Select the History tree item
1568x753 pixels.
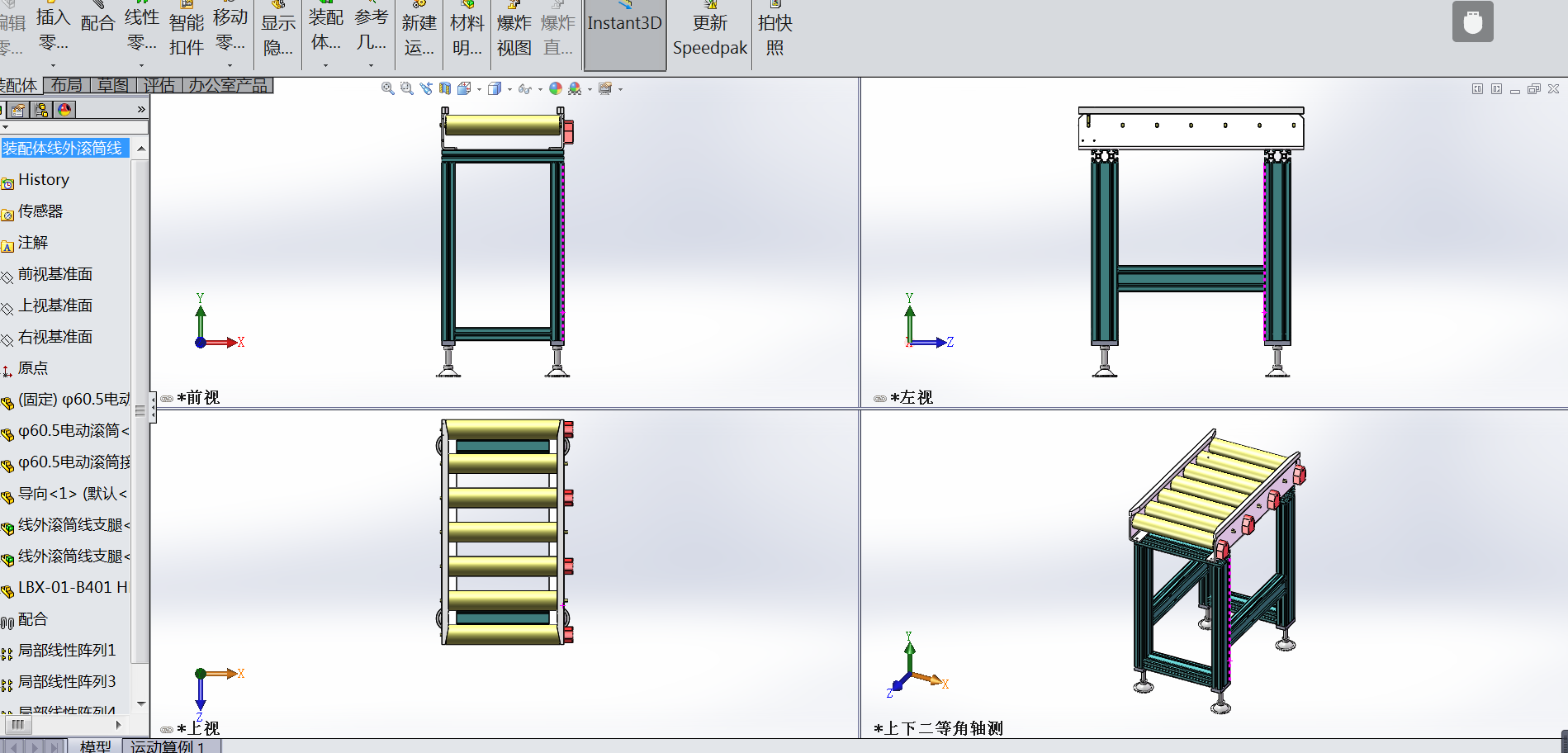pyautogui.click(x=44, y=179)
